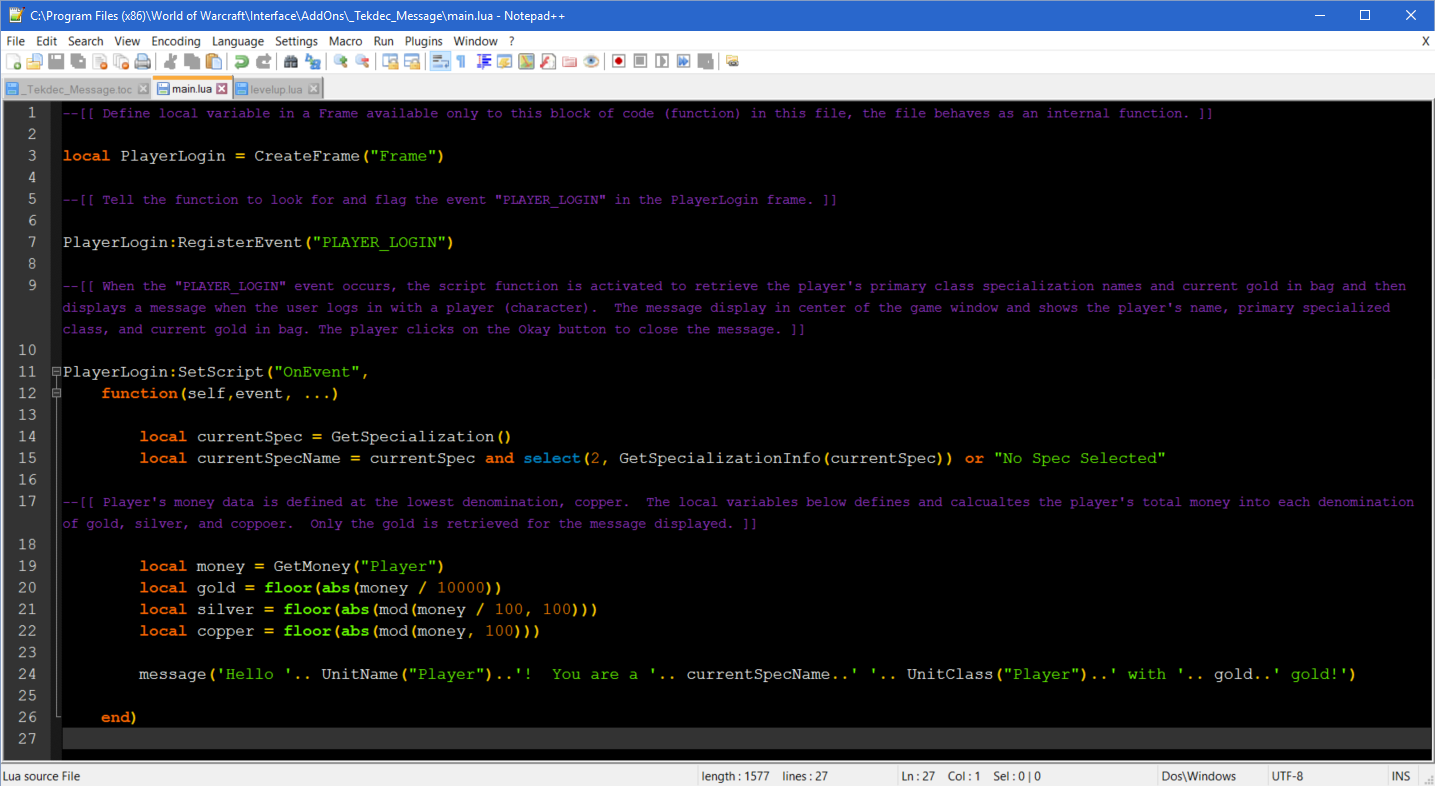Click the Dos\Windows line ending field

coord(1198,776)
